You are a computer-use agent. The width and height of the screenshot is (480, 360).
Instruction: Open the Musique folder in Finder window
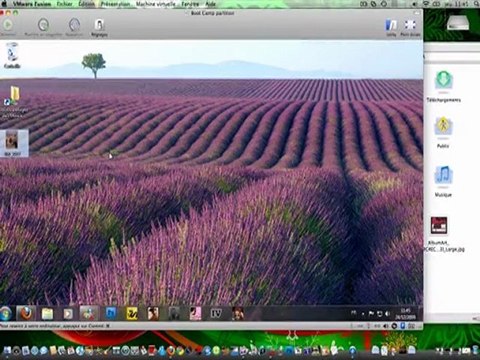(x=443, y=181)
